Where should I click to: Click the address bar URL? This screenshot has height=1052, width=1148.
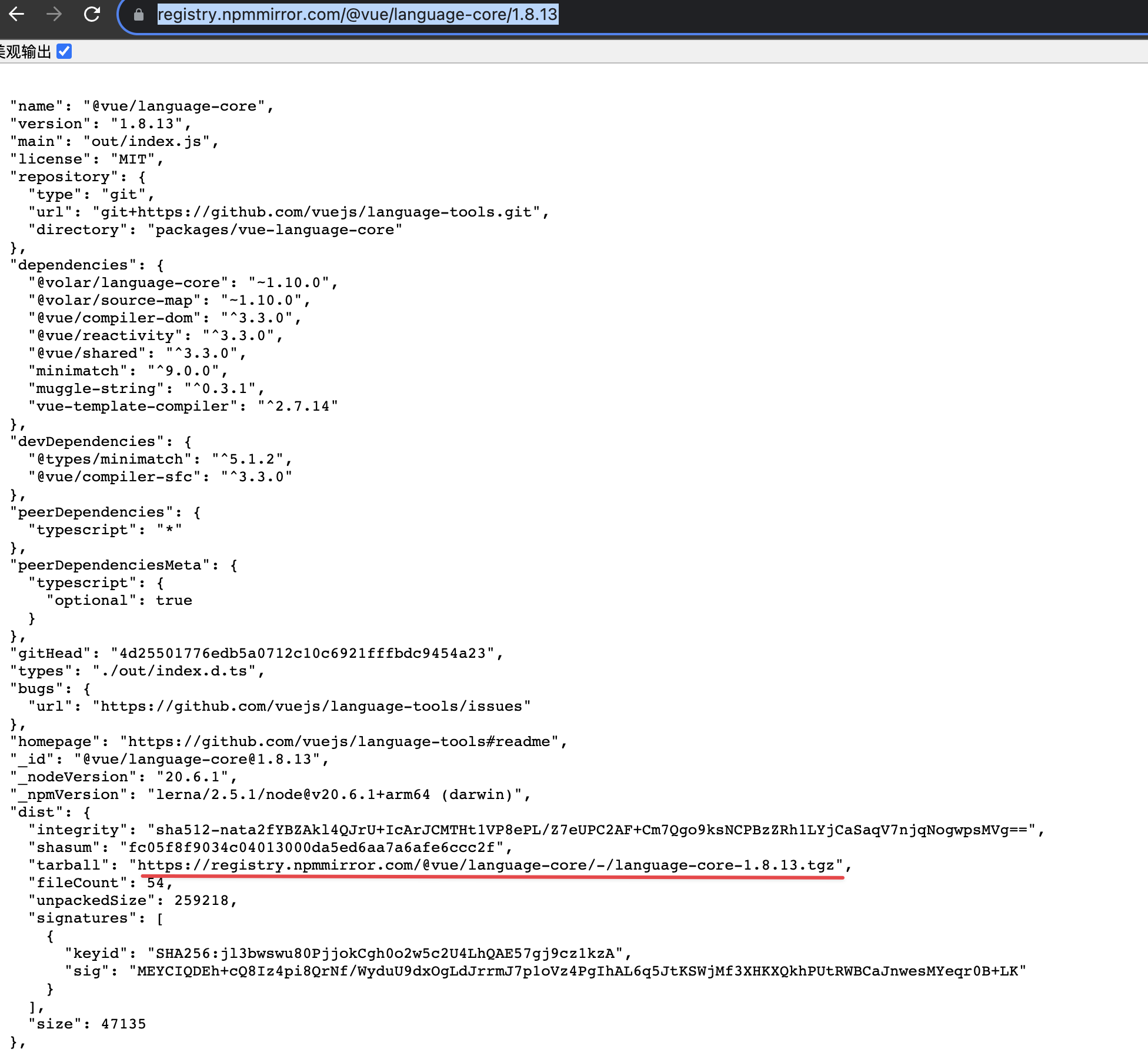pyautogui.click(x=358, y=14)
